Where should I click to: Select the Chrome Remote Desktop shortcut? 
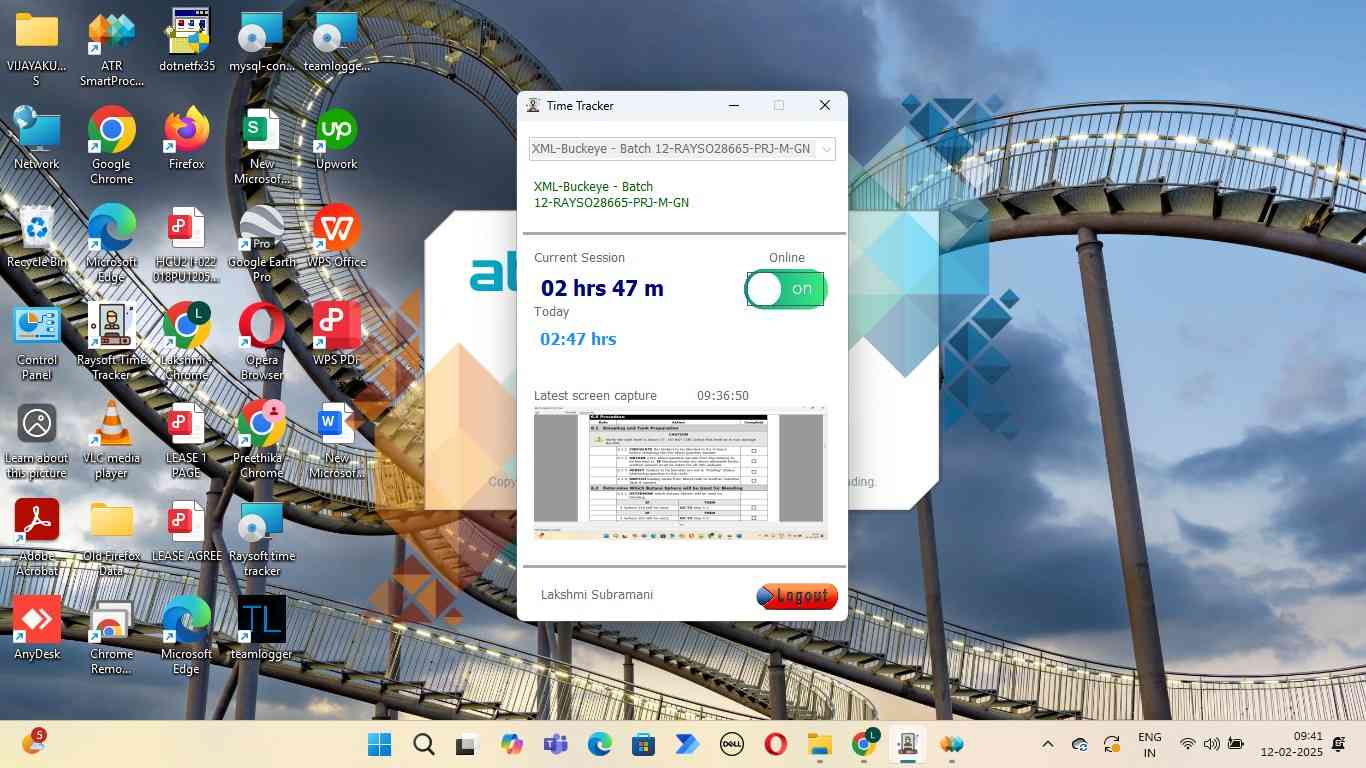(111, 637)
